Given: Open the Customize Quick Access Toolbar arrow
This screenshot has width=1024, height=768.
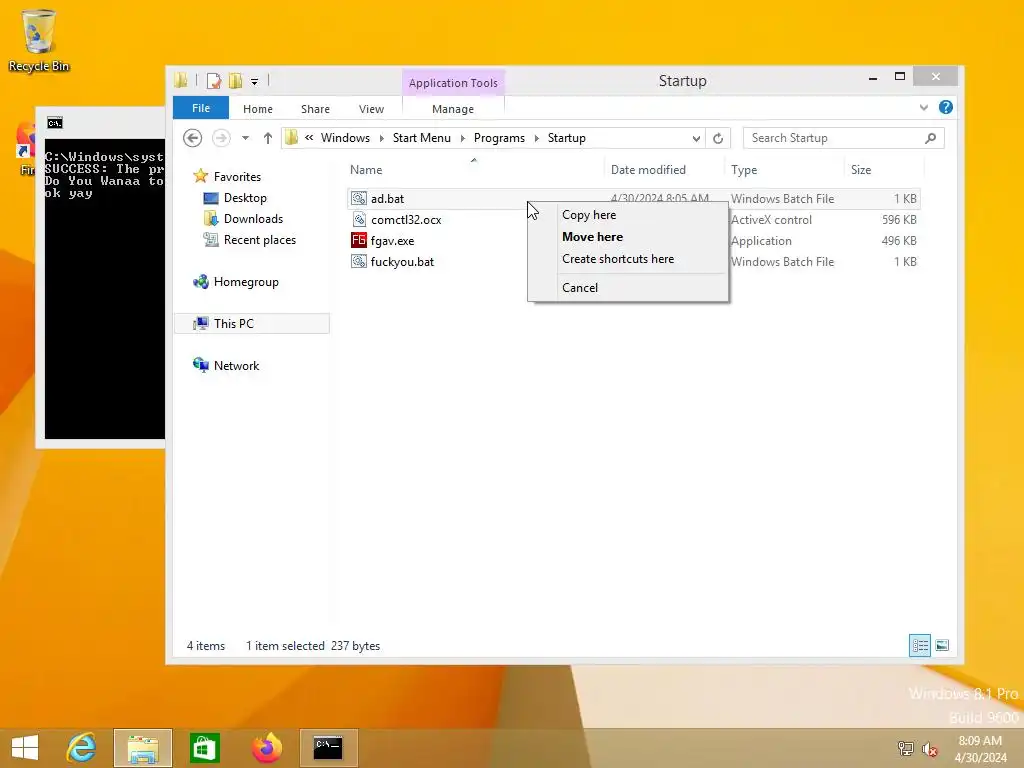Looking at the screenshot, I should pos(255,82).
